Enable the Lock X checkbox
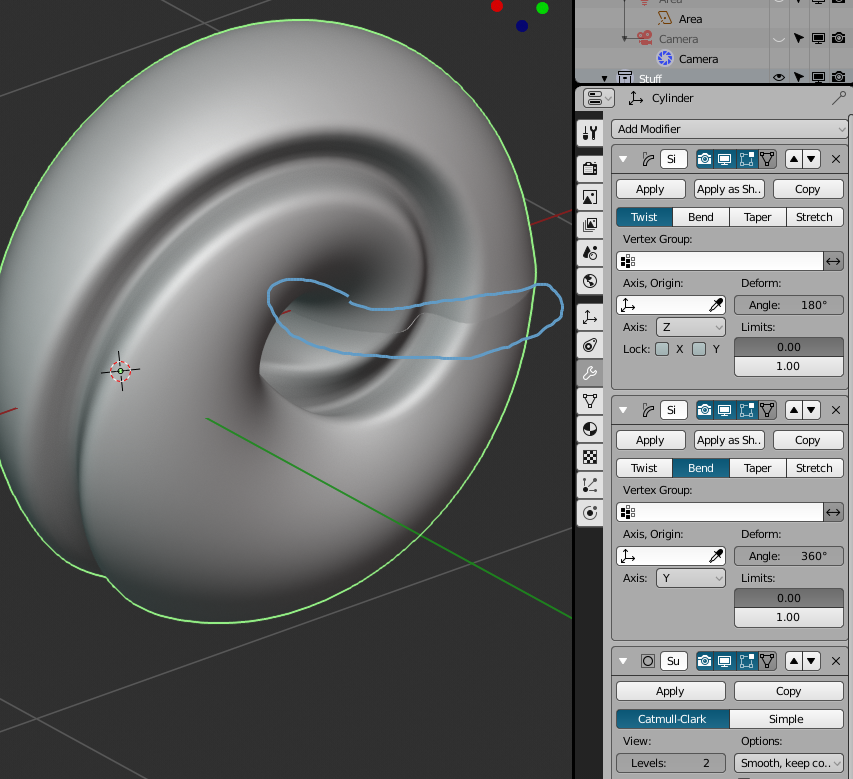The height and width of the screenshot is (779, 853). (662, 349)
